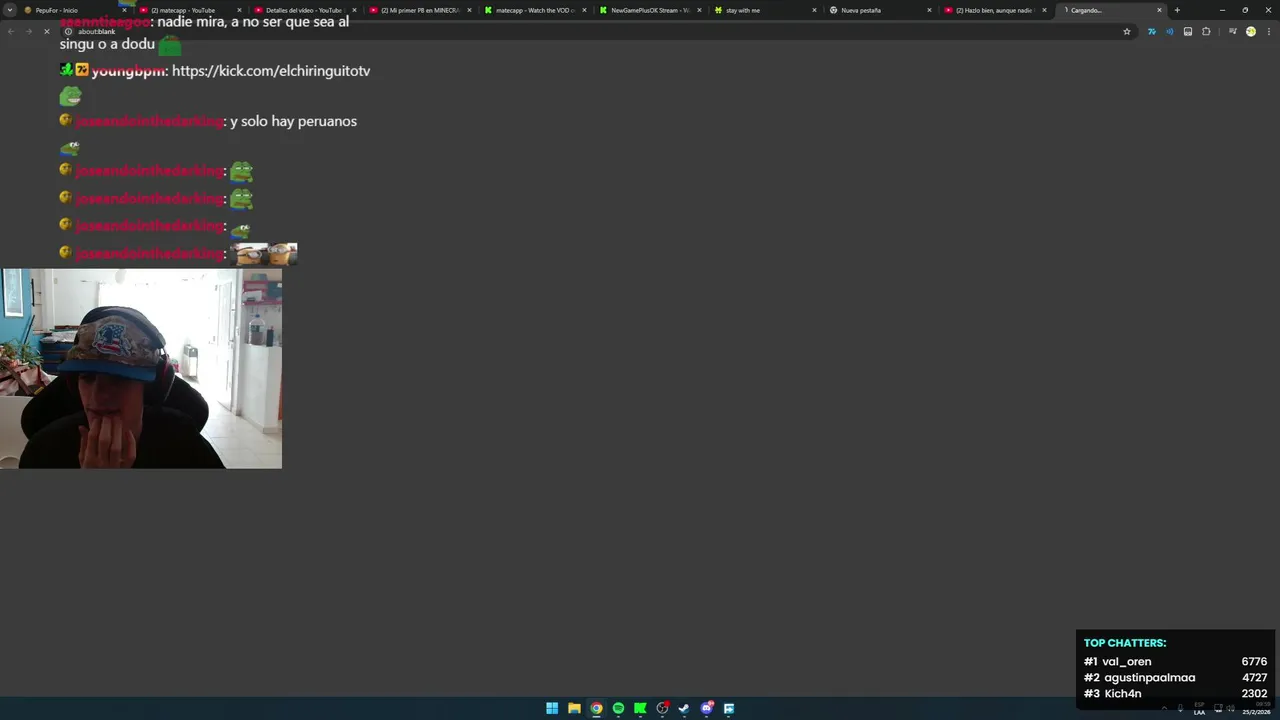1280x720 pixels.
Task: Switch to the Nueva pestaña tab
Action: point(880,10)
